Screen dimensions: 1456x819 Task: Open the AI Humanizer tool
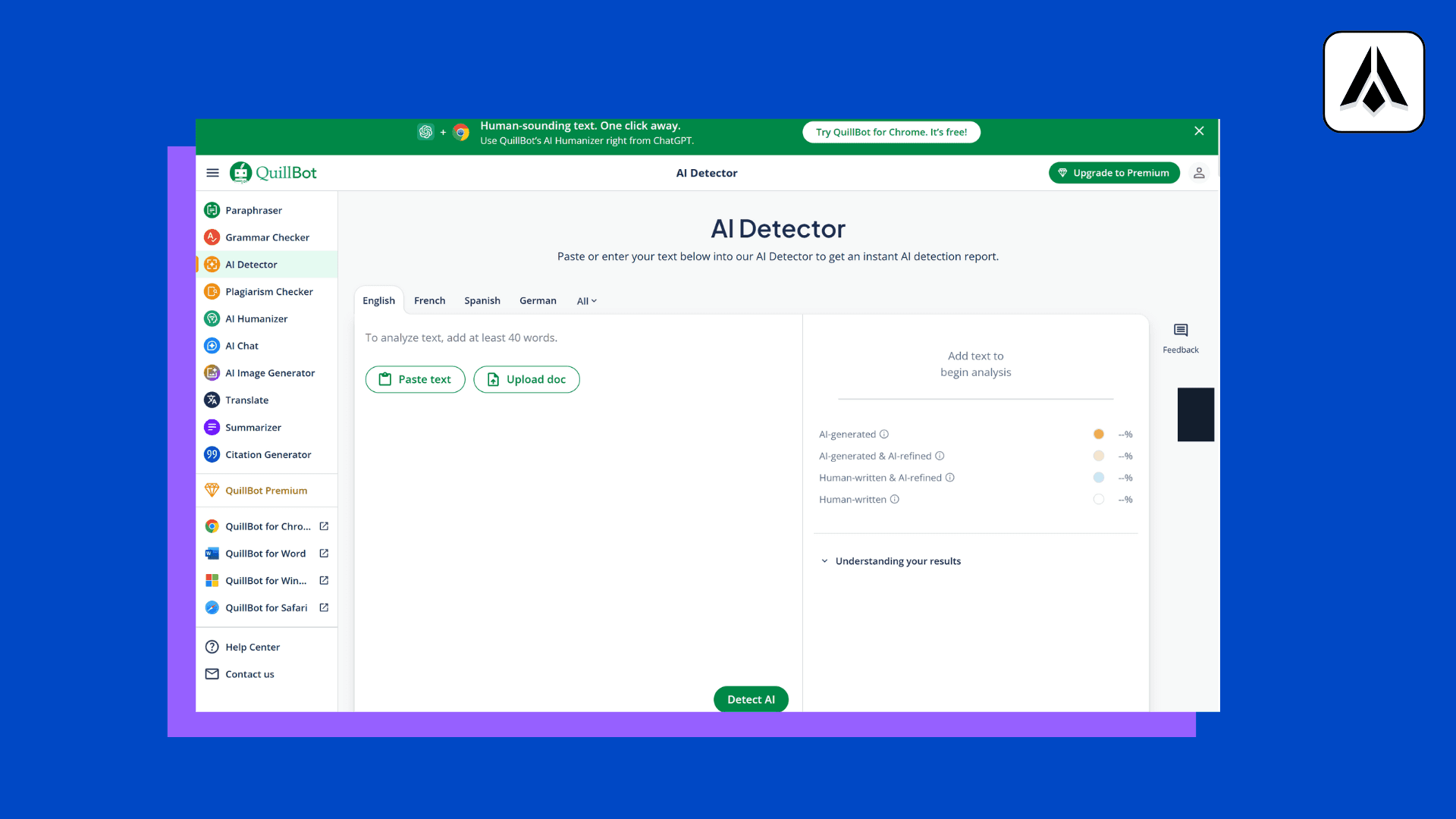click(x=256, y=318)
